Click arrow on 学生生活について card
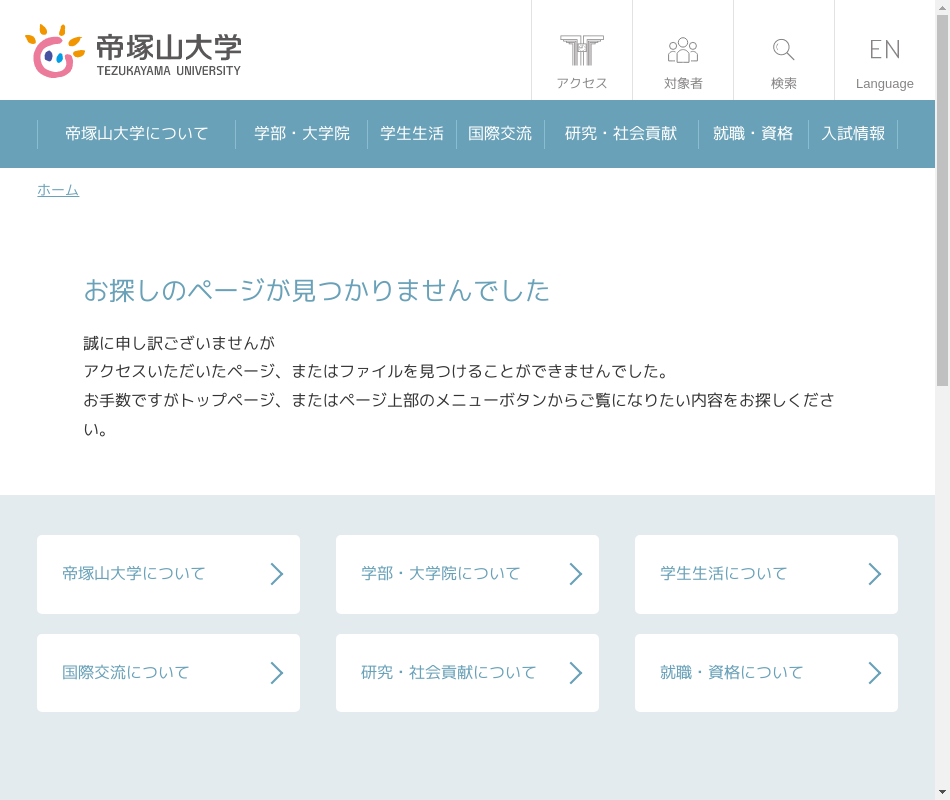Screen dimensions: 950x800 click(x=875, y=574)
